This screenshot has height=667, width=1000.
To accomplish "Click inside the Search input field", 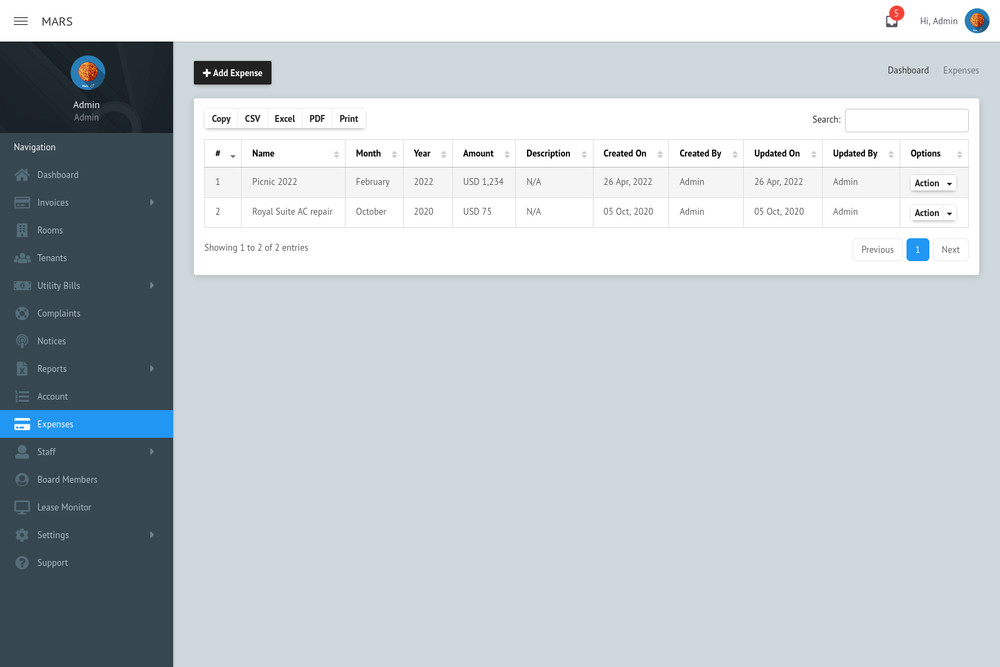I will (x=906, y=119).
